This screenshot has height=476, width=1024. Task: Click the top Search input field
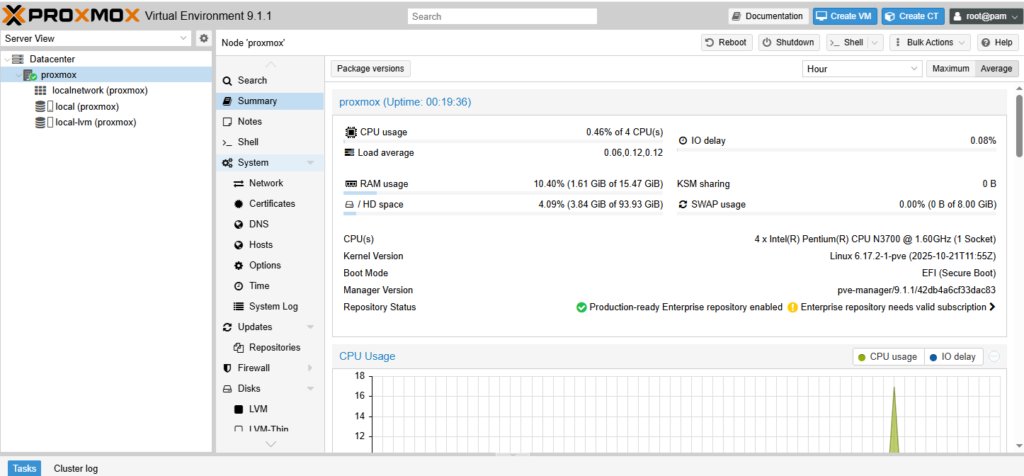tap(502, 16)
